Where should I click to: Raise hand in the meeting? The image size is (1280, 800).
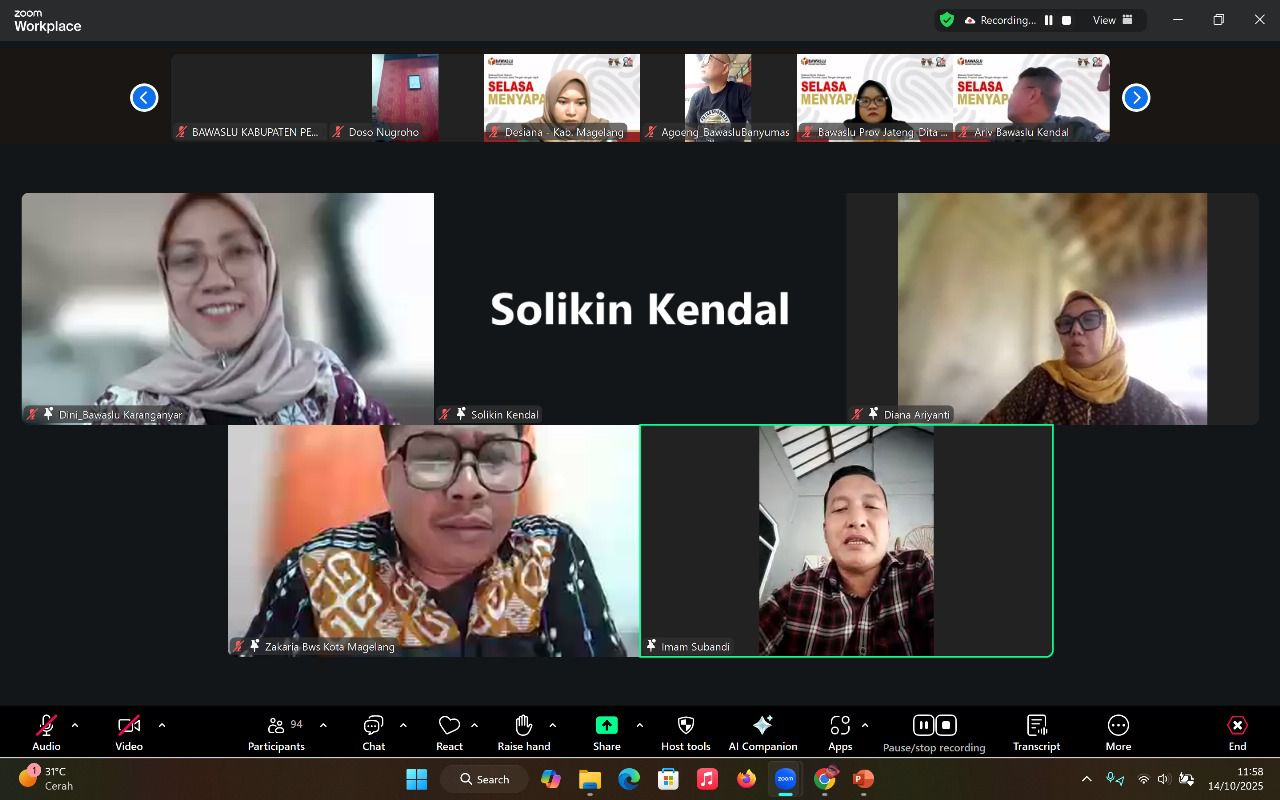tap(523, 732)
